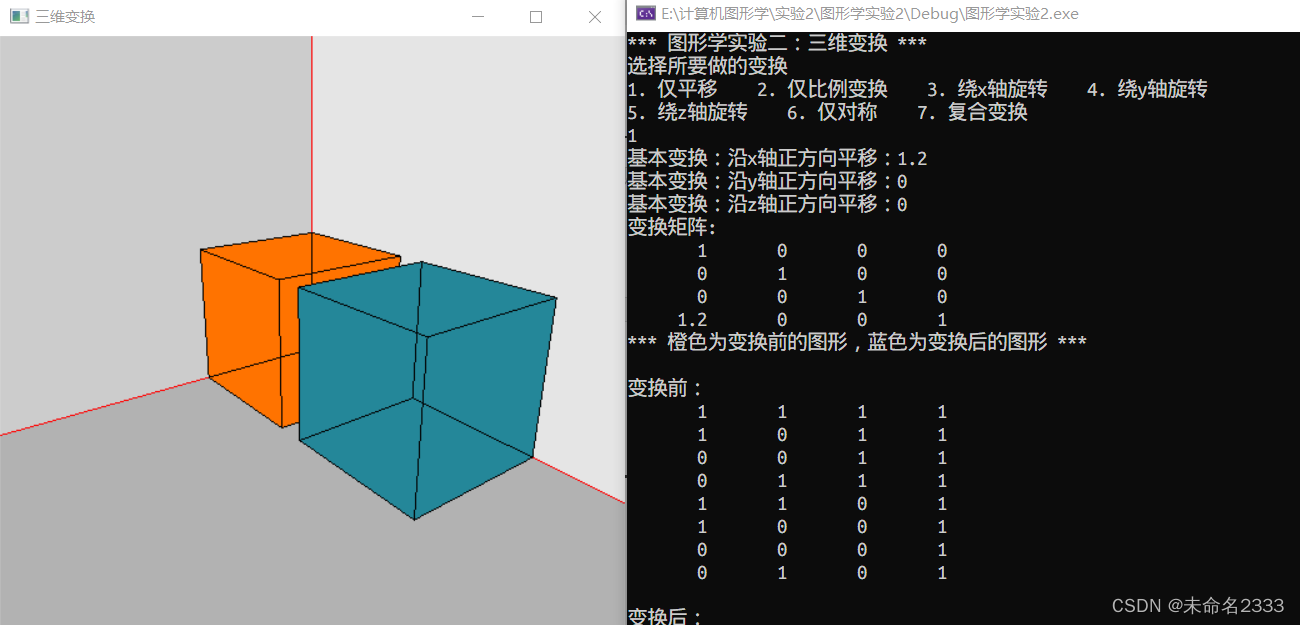Minimize the 三维变换 window
The height and width of the screenshot is (625, 1300).
pos(478,16)
